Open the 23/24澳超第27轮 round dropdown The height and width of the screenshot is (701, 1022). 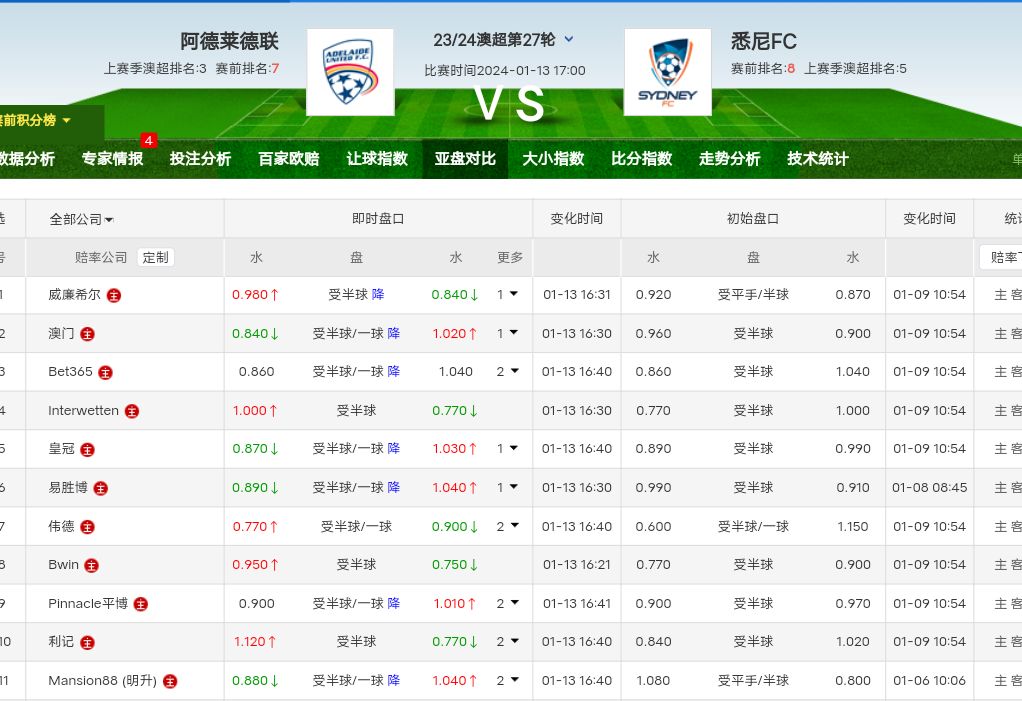(x=569, y=40)
